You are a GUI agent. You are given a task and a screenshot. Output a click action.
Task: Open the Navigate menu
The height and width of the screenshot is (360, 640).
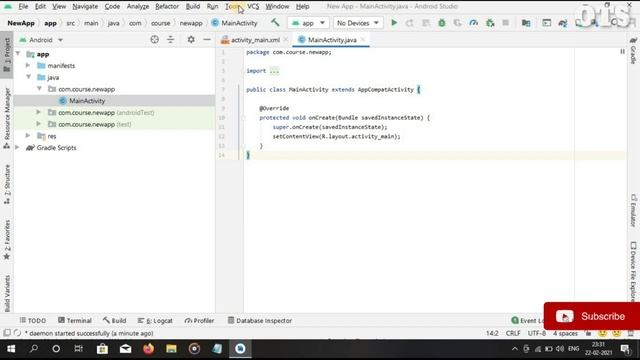click(85, 7)
